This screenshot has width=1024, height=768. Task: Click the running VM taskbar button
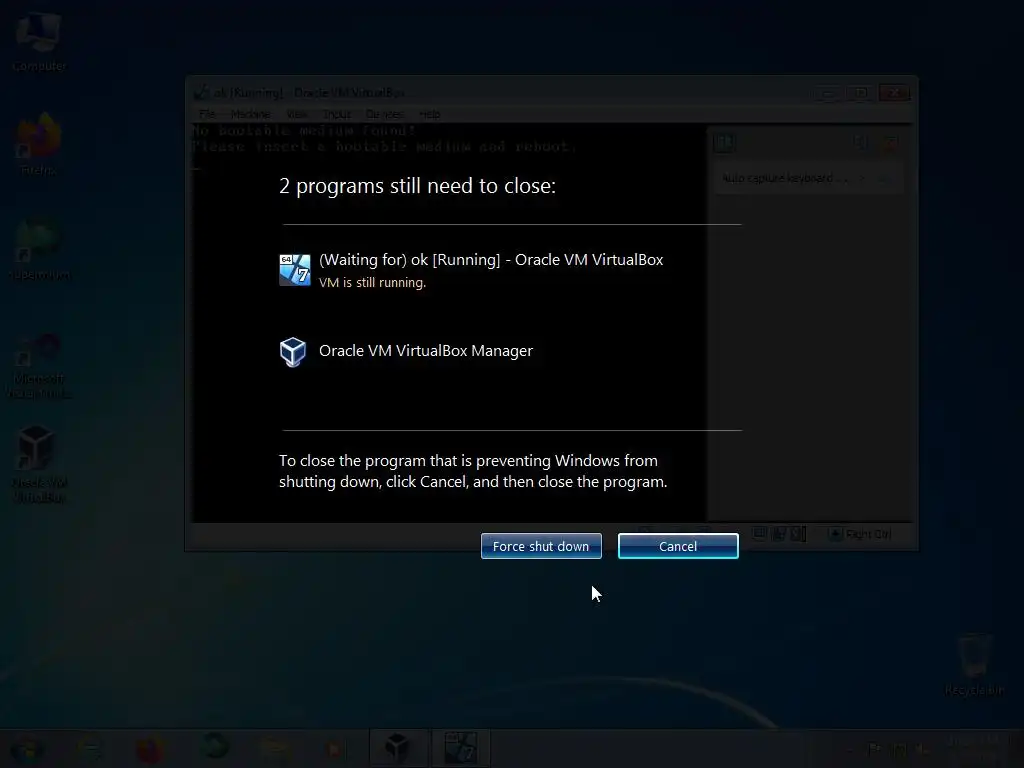pos(460,748)
